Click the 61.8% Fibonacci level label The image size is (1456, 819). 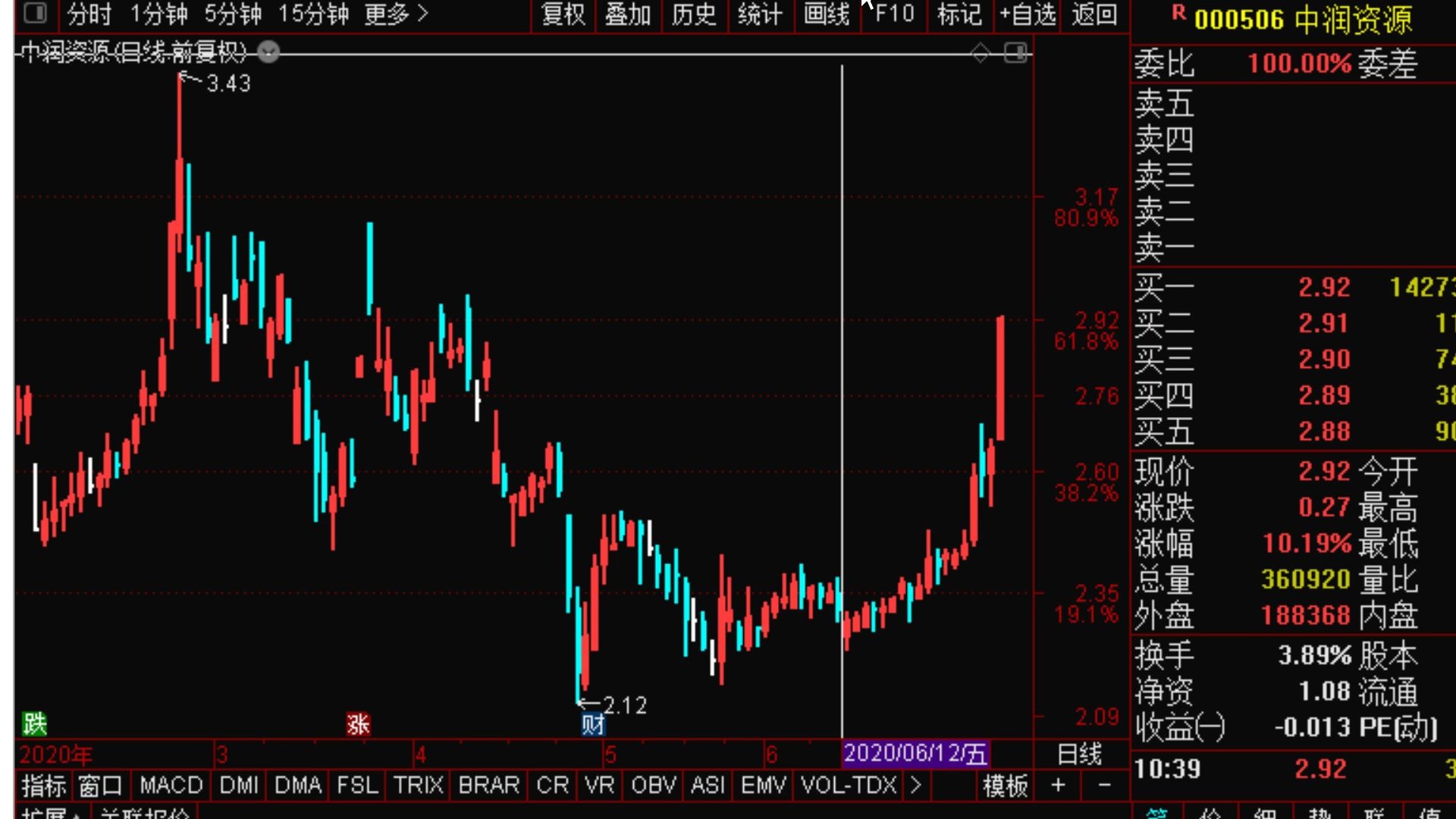(x=1086, y=342)
